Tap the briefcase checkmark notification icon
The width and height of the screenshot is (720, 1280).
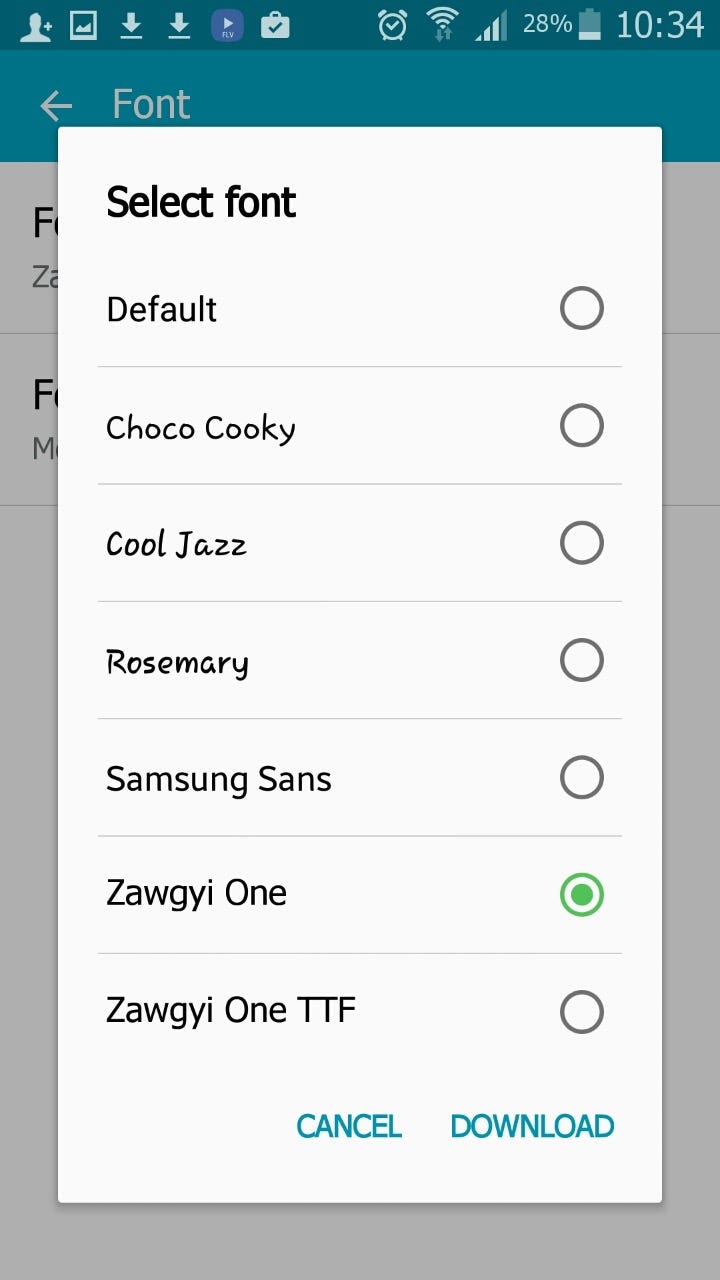point(275,25)
